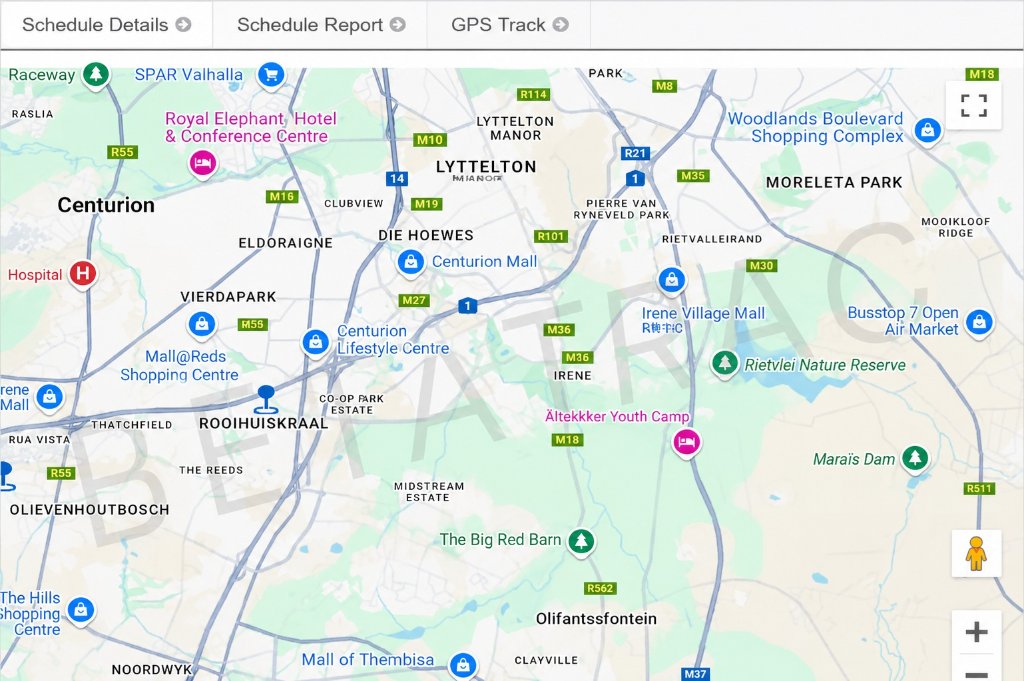Click the Irene Mall marker at left edge
The width and height of the screenshot is (1024, 681).
click(x=50, y=396)
